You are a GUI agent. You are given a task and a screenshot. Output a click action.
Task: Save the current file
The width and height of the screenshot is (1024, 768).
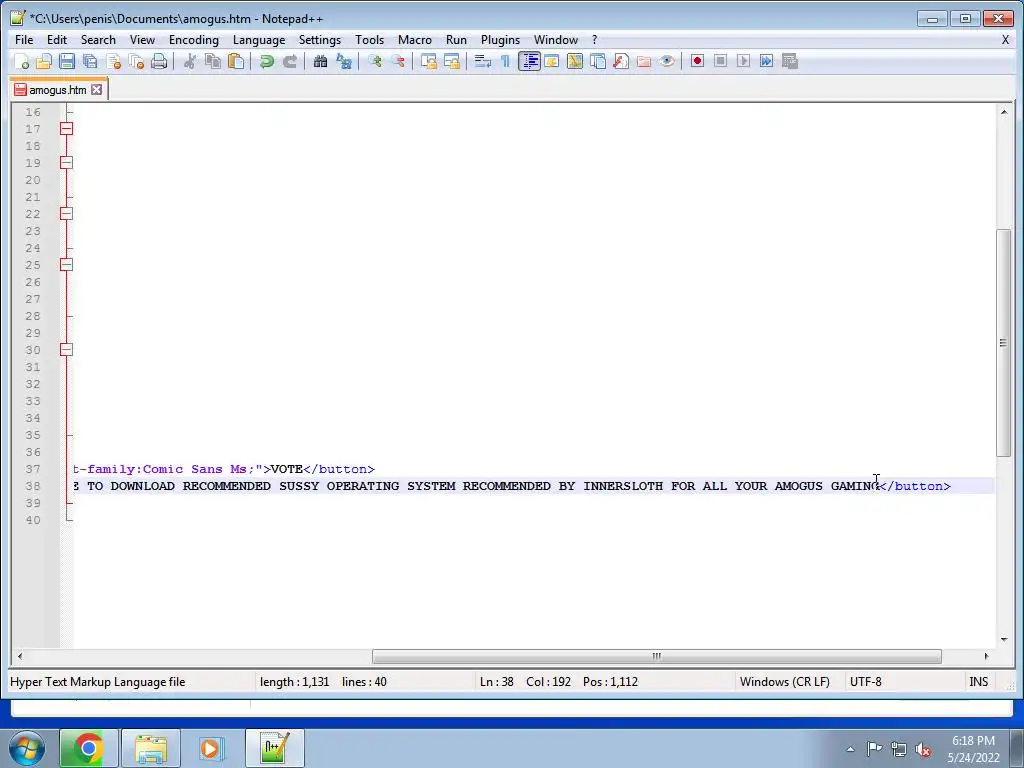pos(67,61)
